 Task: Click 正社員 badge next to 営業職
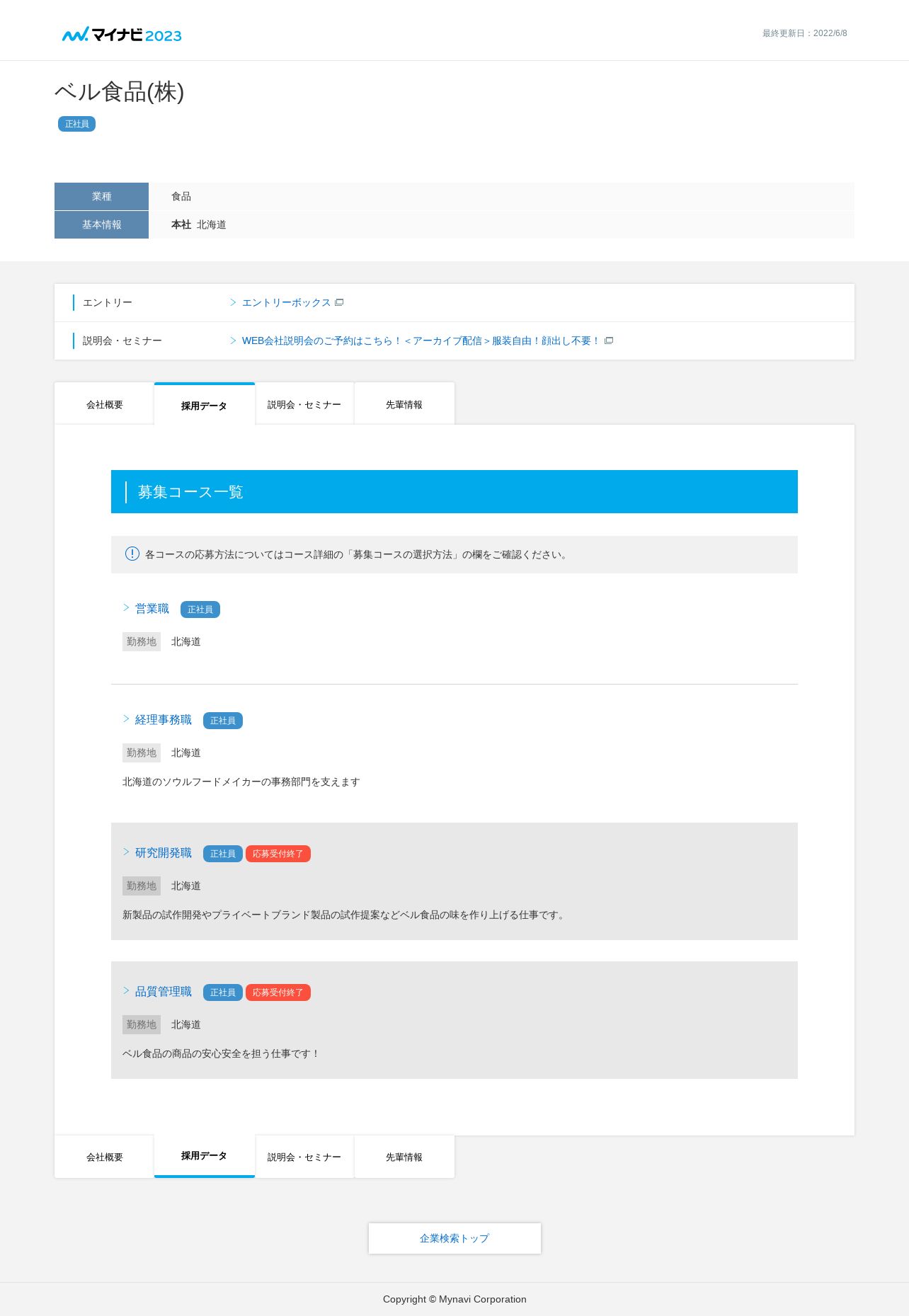pyautogui.click(x=200, y=610)
